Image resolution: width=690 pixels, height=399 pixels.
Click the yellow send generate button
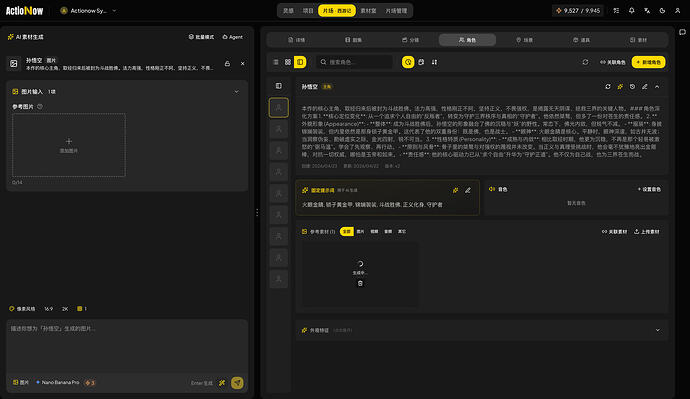tap(237, 383)
